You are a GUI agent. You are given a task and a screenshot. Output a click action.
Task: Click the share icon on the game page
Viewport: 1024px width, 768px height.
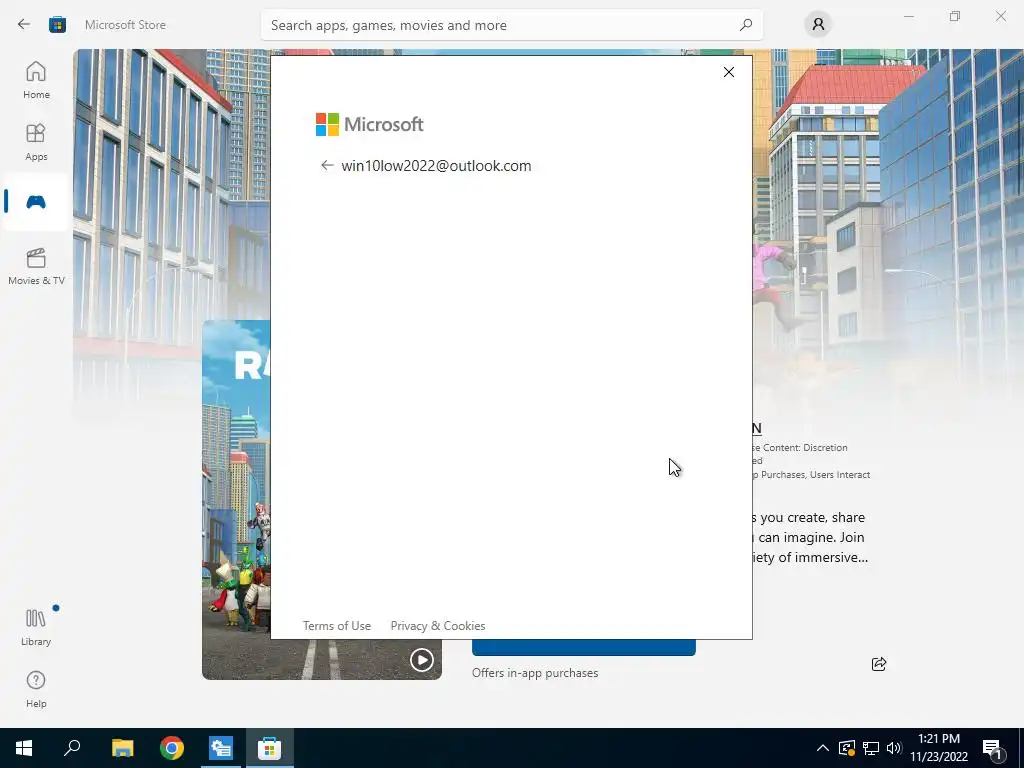click(x=879, y=664)
